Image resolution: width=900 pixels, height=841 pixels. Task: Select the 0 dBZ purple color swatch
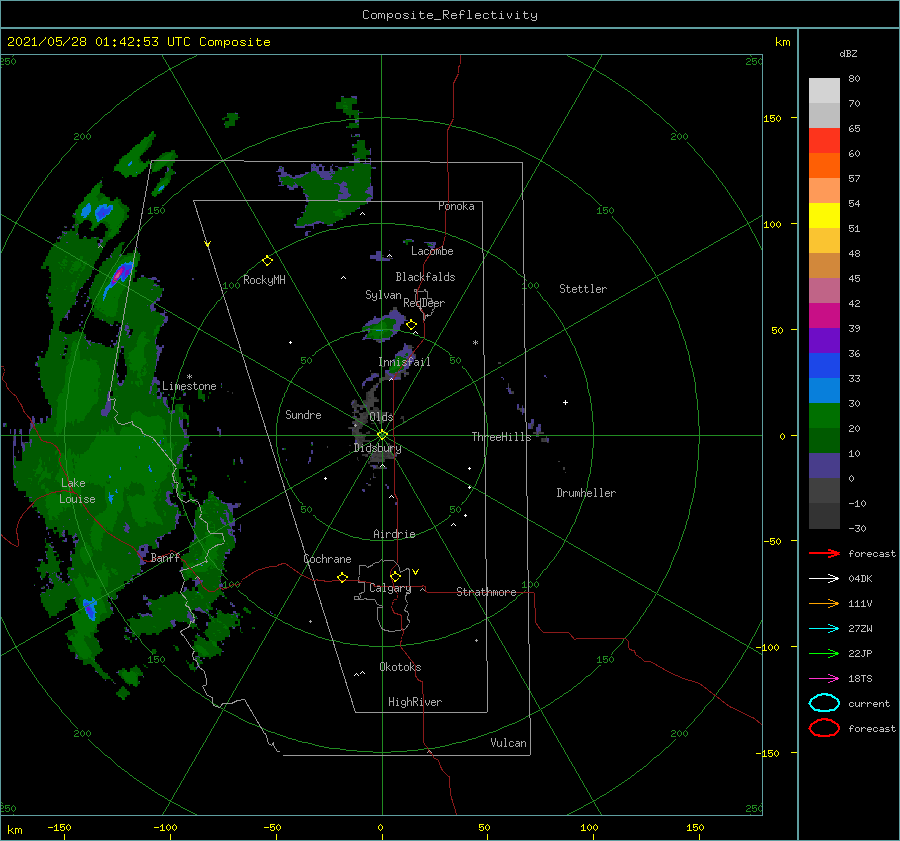[824, 465]
